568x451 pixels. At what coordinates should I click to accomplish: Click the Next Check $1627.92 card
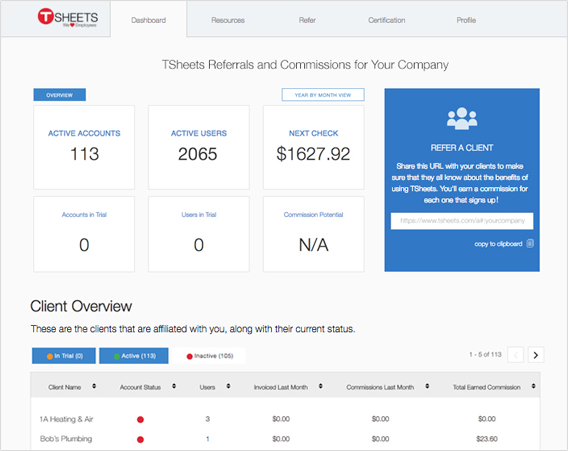pos(314,147)
